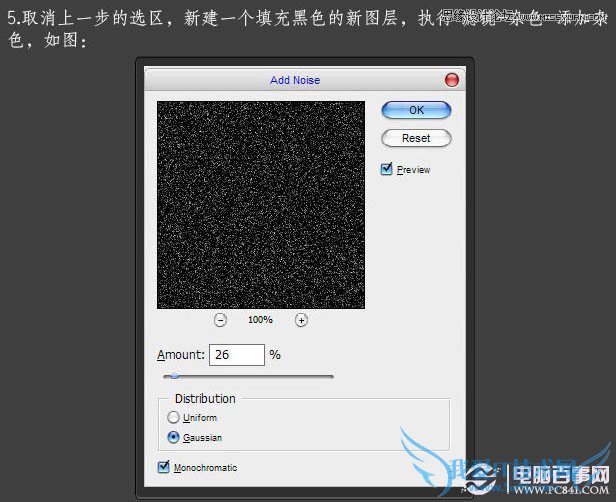
Task: Click the Distribution group label
Action: pos(205,399)
